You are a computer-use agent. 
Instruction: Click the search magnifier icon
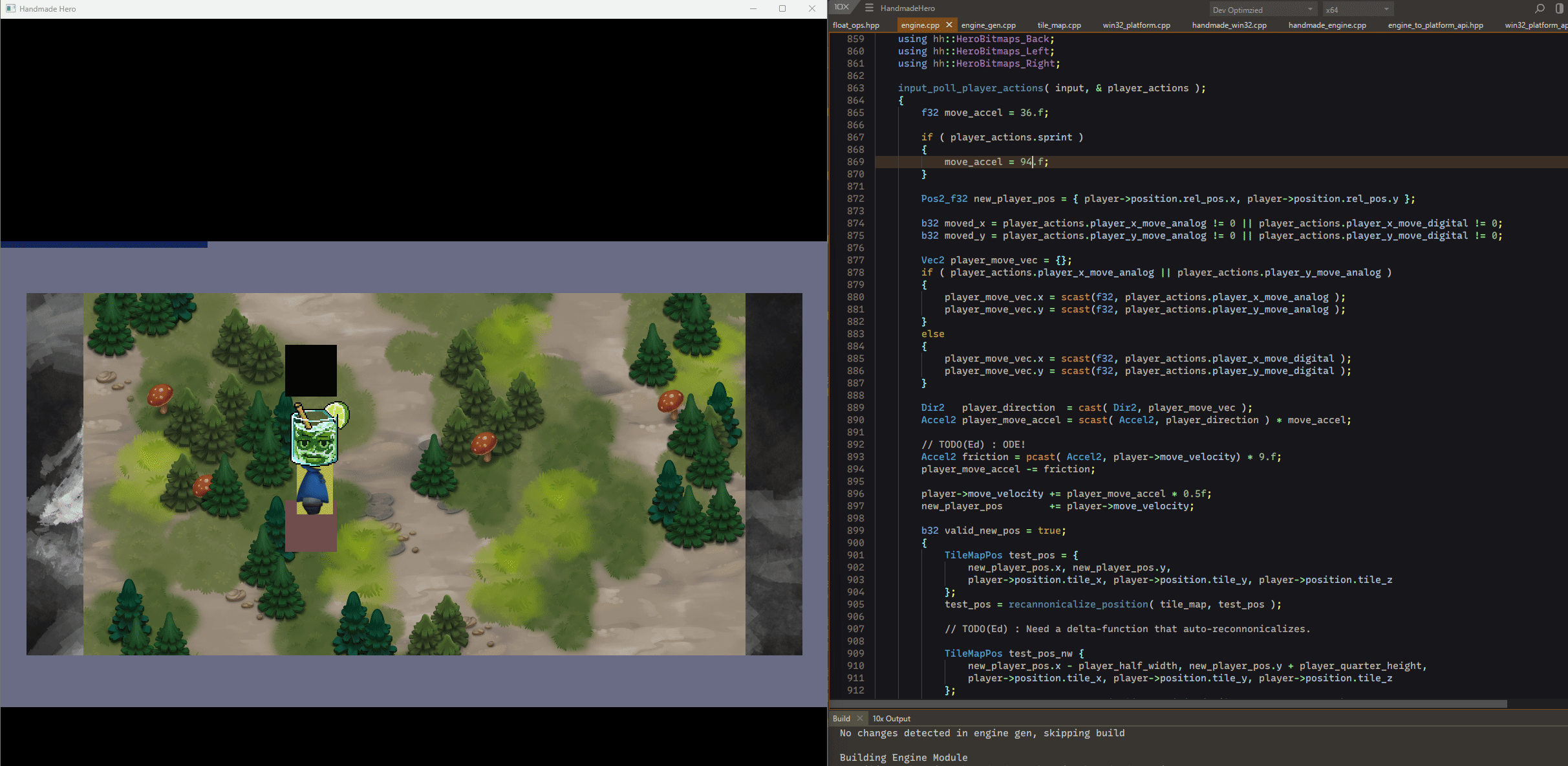(1540, 8)
